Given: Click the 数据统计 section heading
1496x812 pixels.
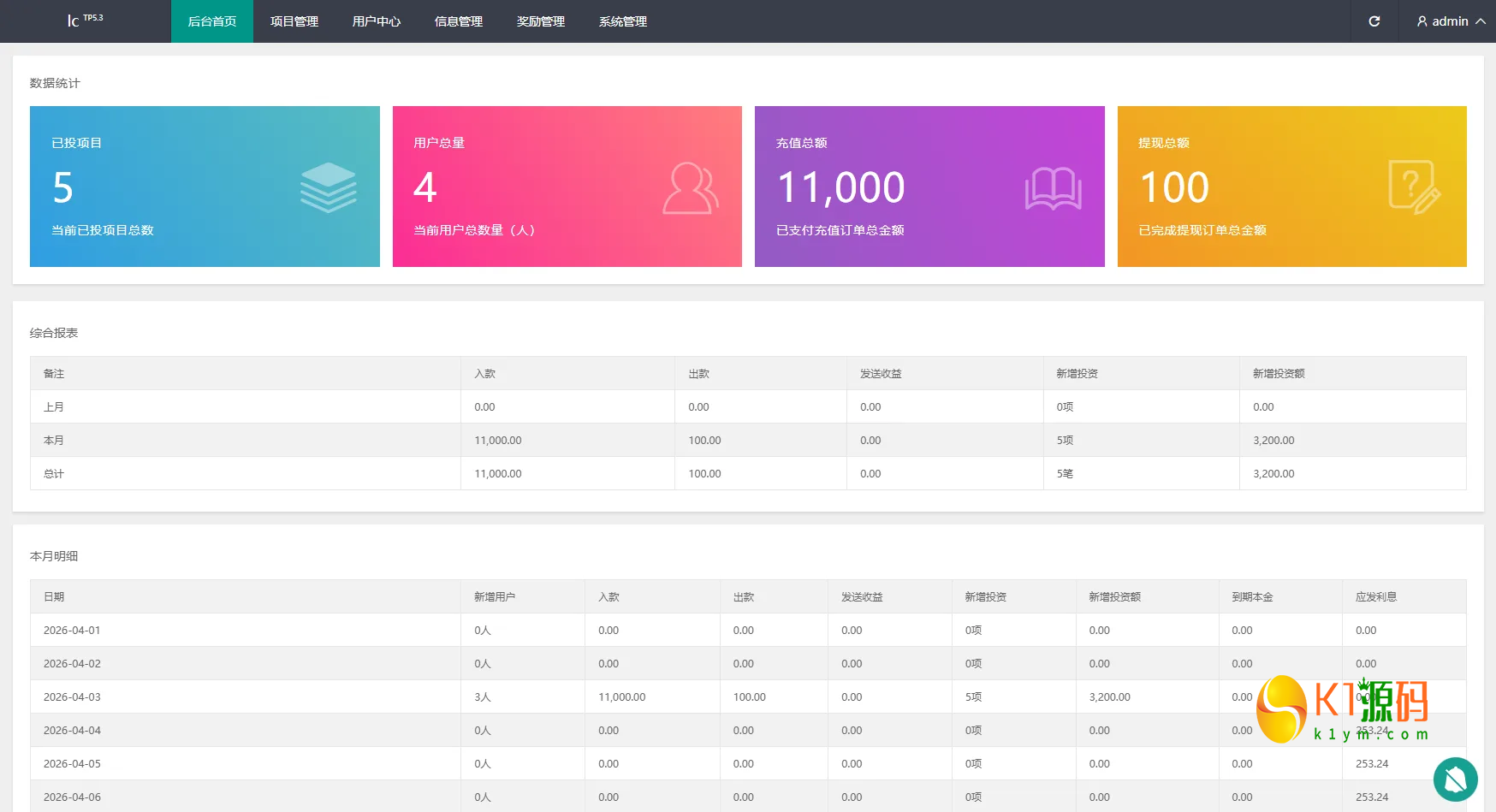Looking at the screenshot, I should pos(55,83).
